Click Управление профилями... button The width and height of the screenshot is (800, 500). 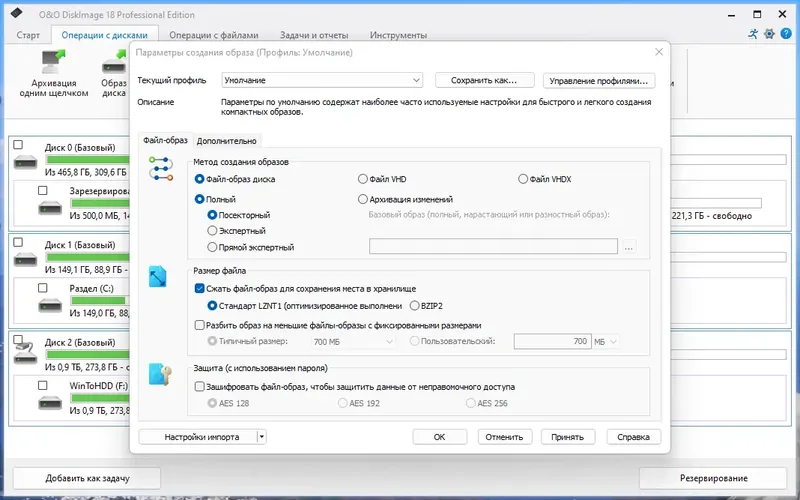tap(599, 80)
